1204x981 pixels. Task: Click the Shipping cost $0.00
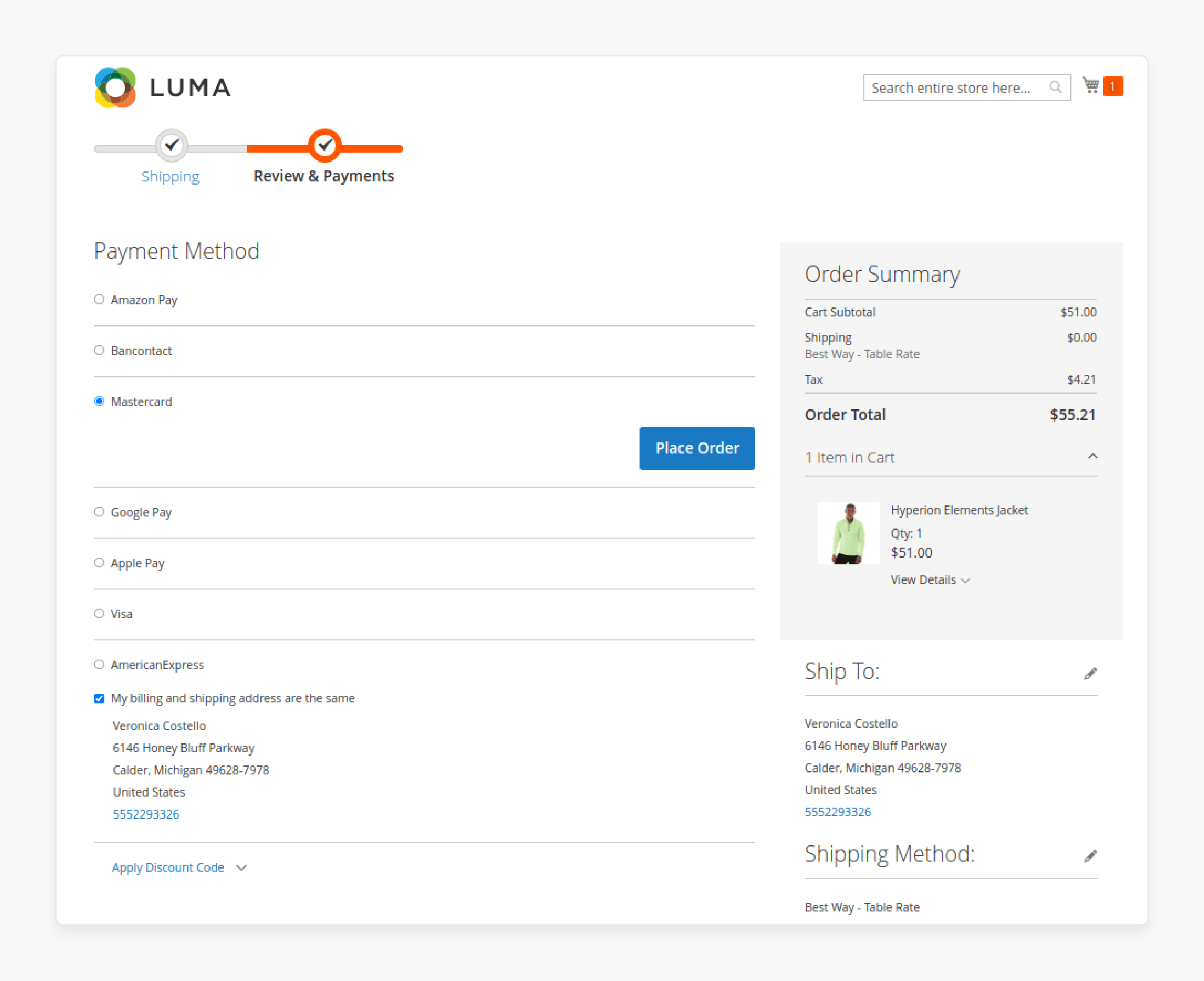point(1082,338)
